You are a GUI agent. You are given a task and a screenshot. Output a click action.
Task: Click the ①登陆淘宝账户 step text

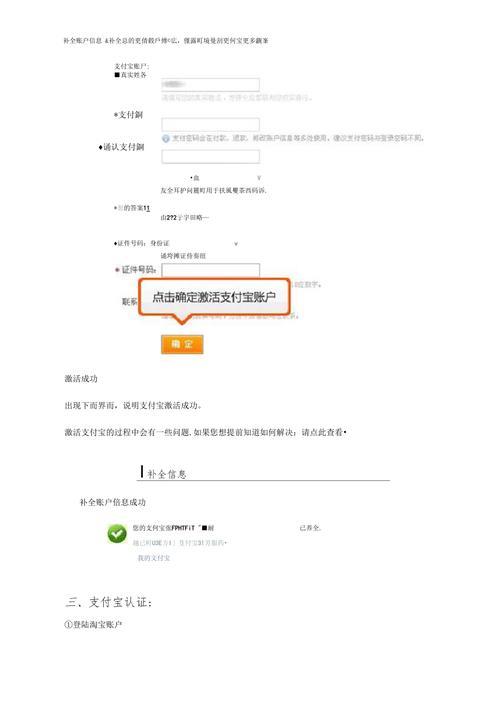point(93,624)
